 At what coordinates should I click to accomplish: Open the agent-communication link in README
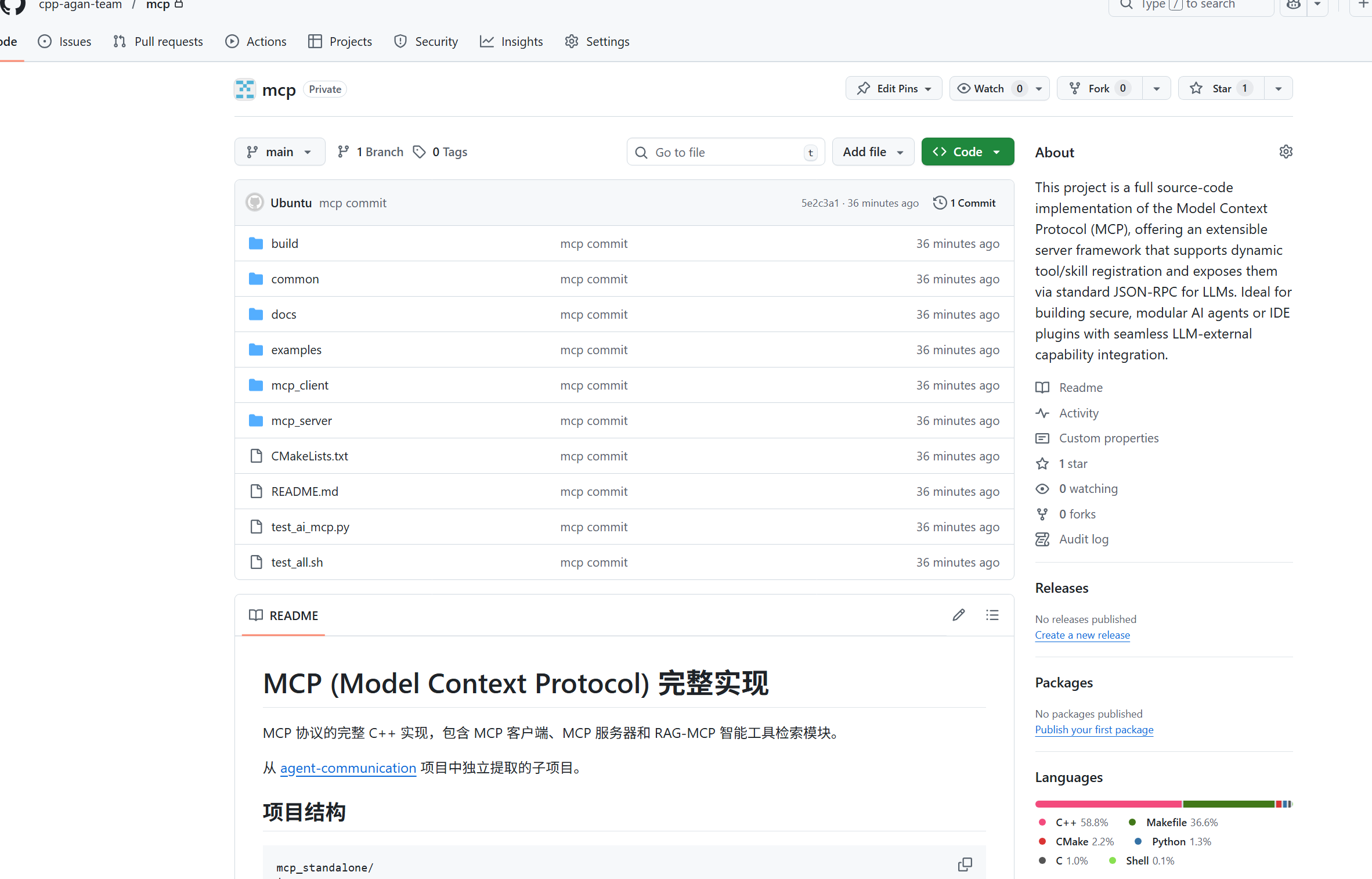click(348, 768)
